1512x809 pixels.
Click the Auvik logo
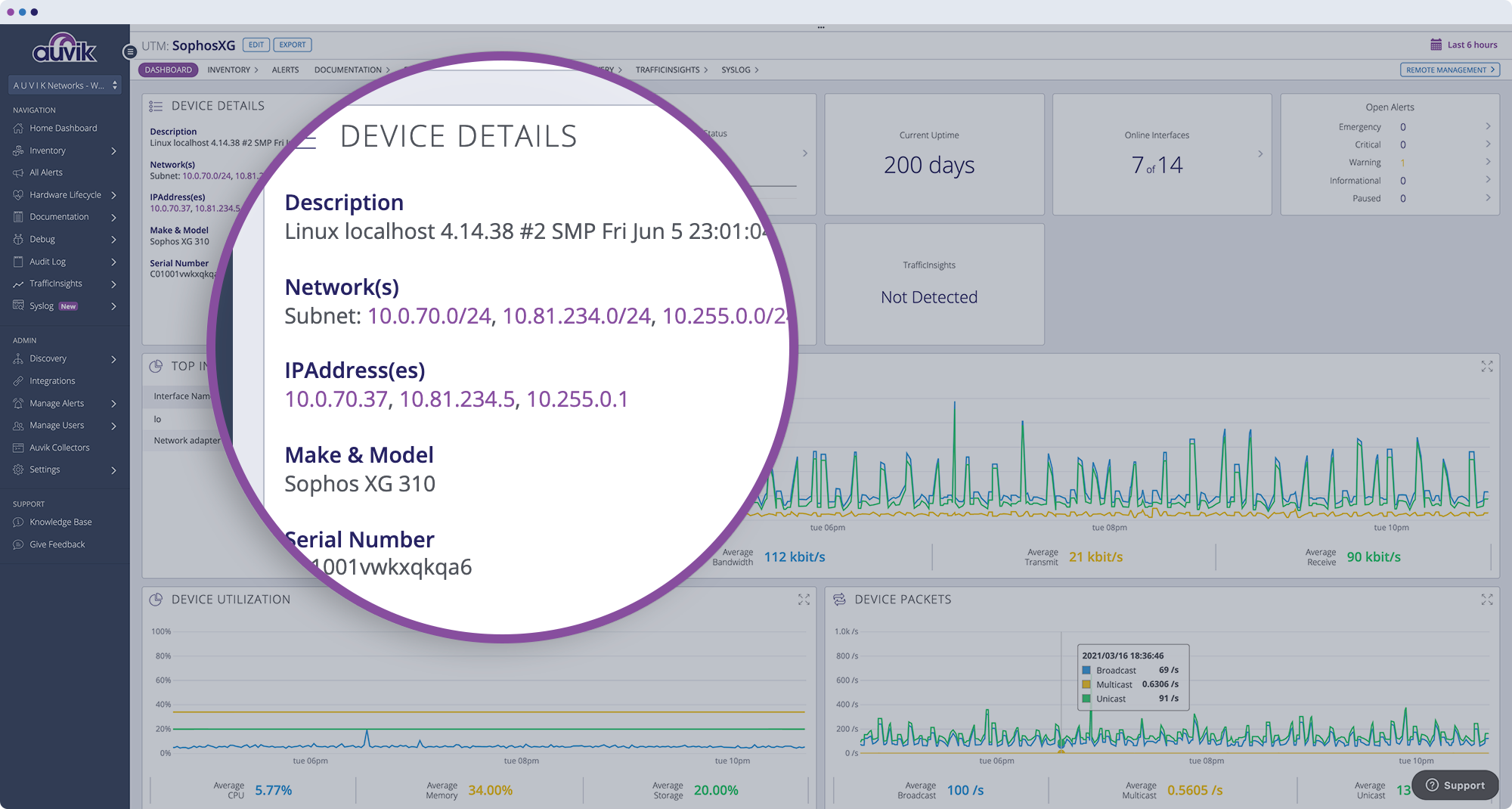65,48
